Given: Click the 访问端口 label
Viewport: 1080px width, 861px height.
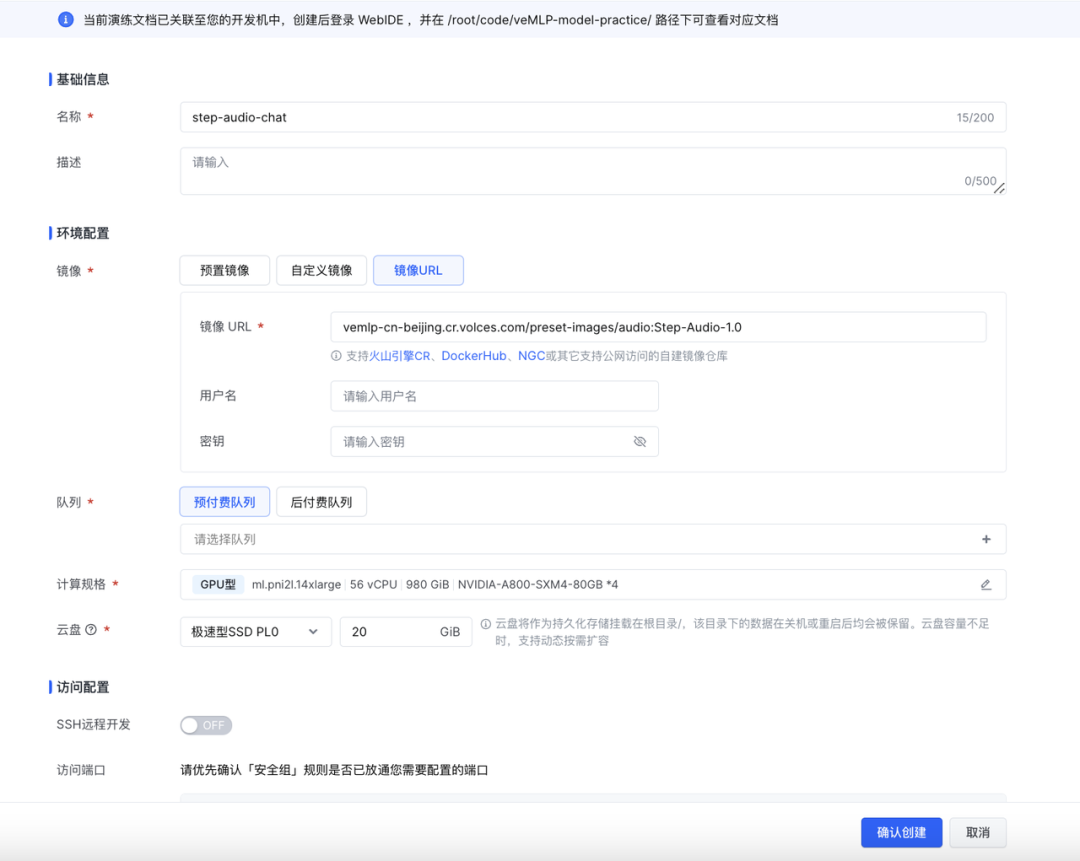Looking at the screenshot, I should click(81, 770).
